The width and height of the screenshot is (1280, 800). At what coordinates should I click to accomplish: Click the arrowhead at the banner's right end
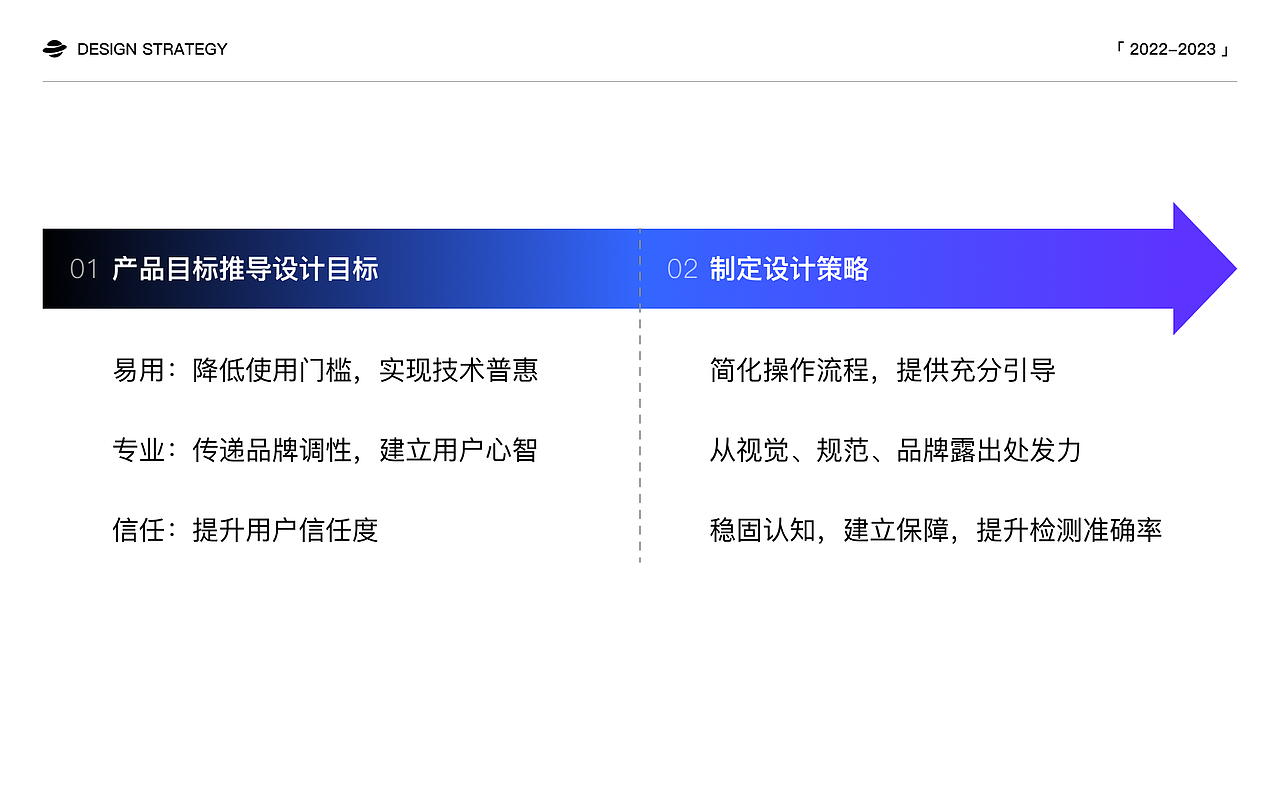pos(1200,268)
